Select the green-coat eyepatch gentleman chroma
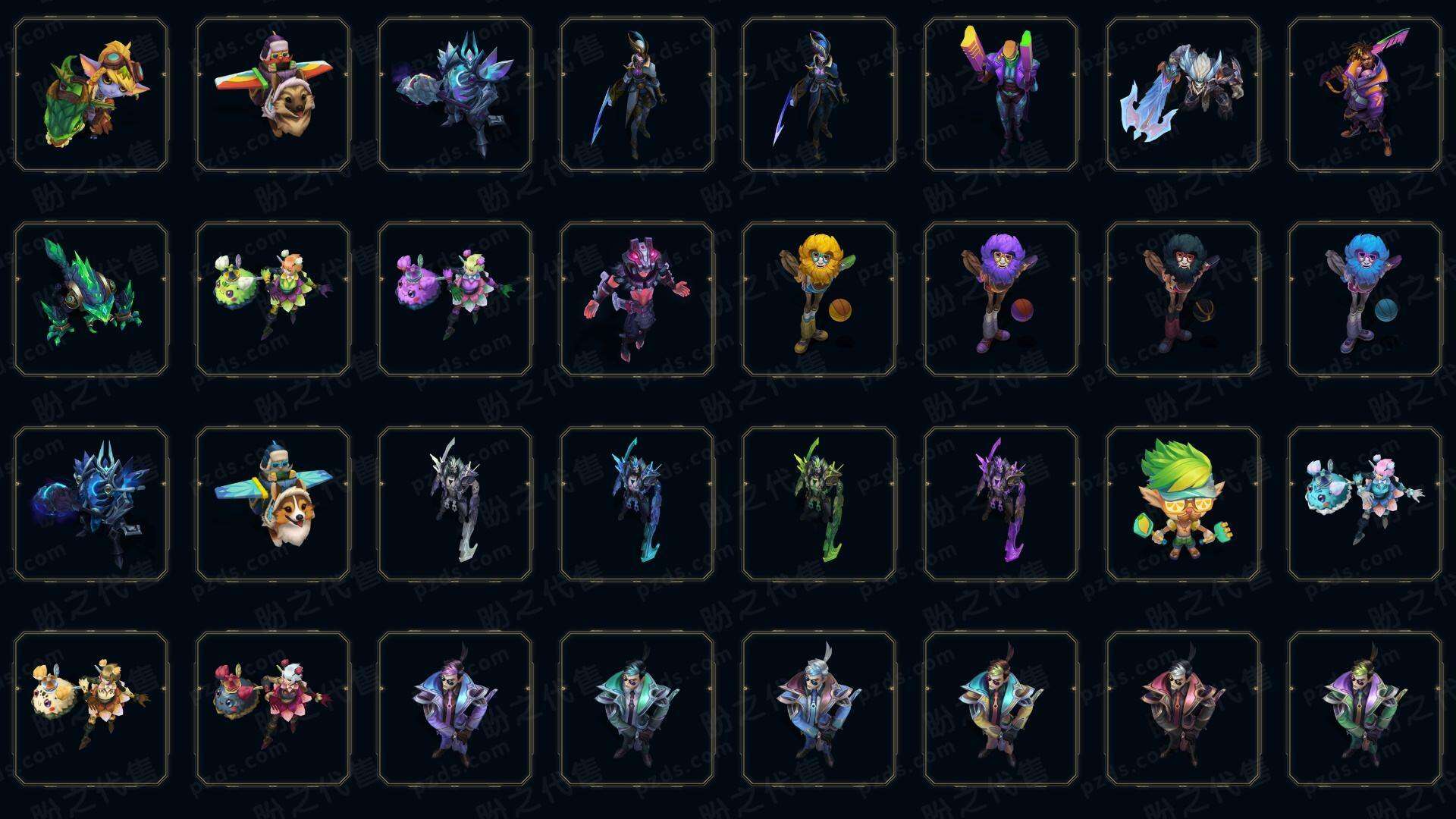Image resolution: width=1456 pixels, height=819 pixels. 1365,708
